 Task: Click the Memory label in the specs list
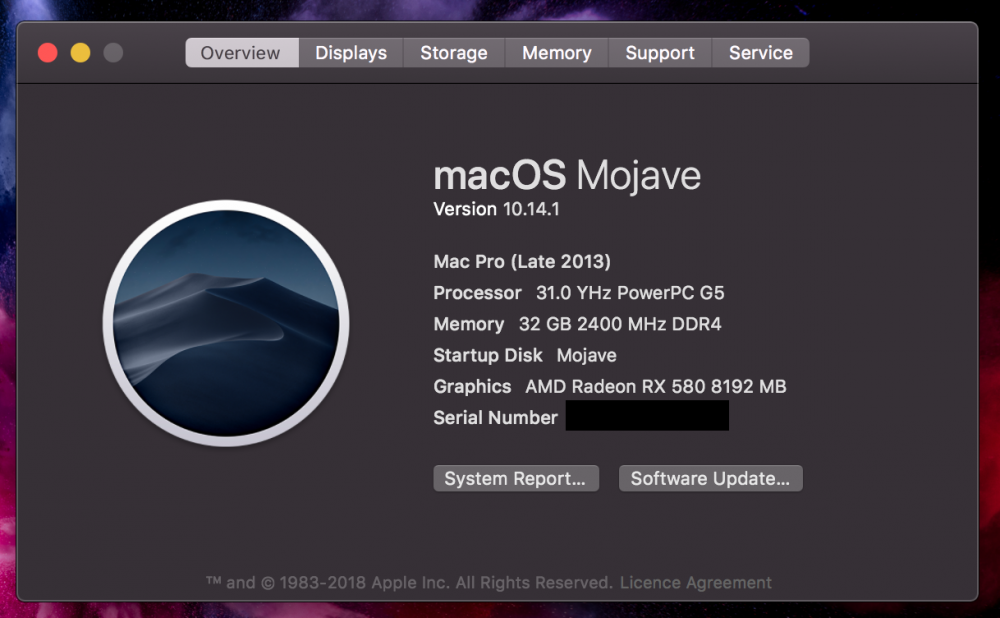tap(469, 324)
